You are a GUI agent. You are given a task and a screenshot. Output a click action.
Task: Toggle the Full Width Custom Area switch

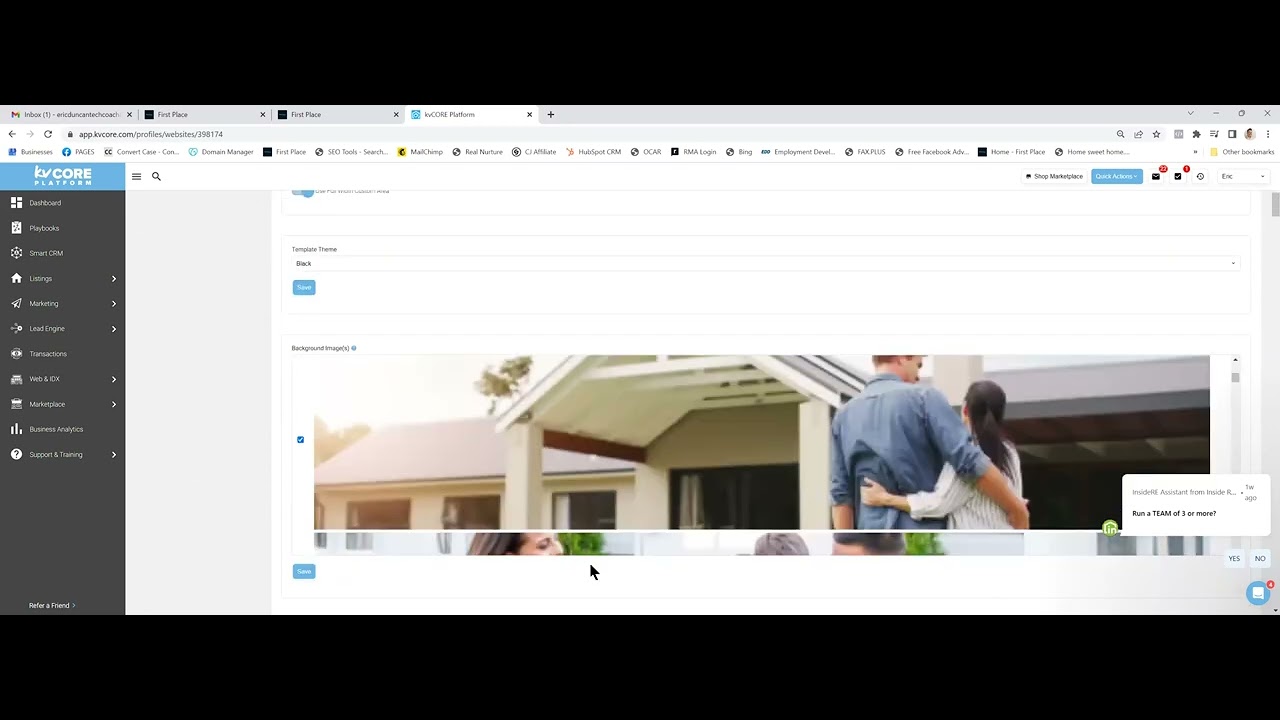click(x=303, y=191)
